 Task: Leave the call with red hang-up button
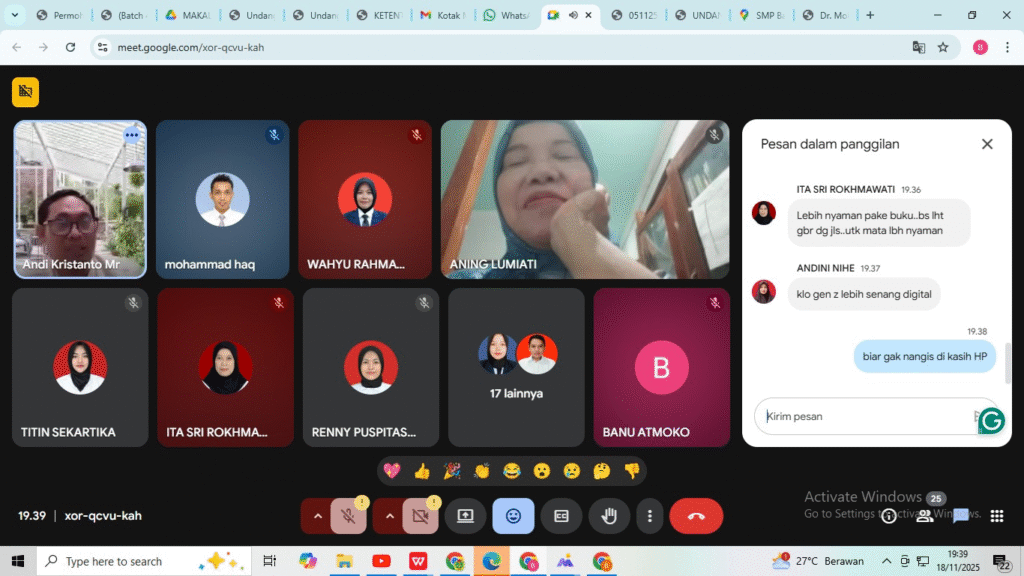click(x=696, y=516)
